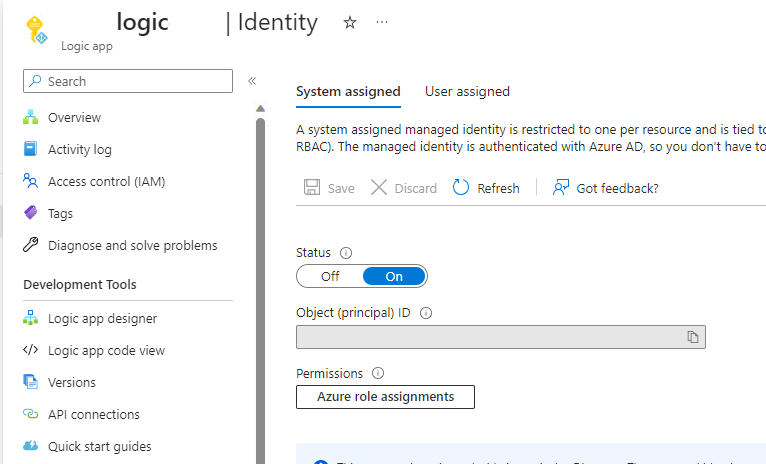Click the star icon to favorite page
This screenshot has height=464, width=766.
tap(350, 22)
